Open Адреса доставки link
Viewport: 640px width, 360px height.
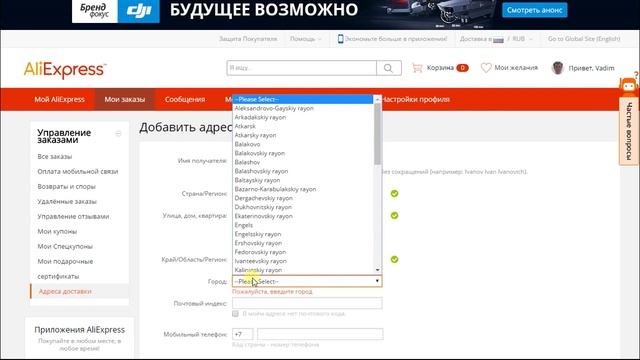[65, 291]
